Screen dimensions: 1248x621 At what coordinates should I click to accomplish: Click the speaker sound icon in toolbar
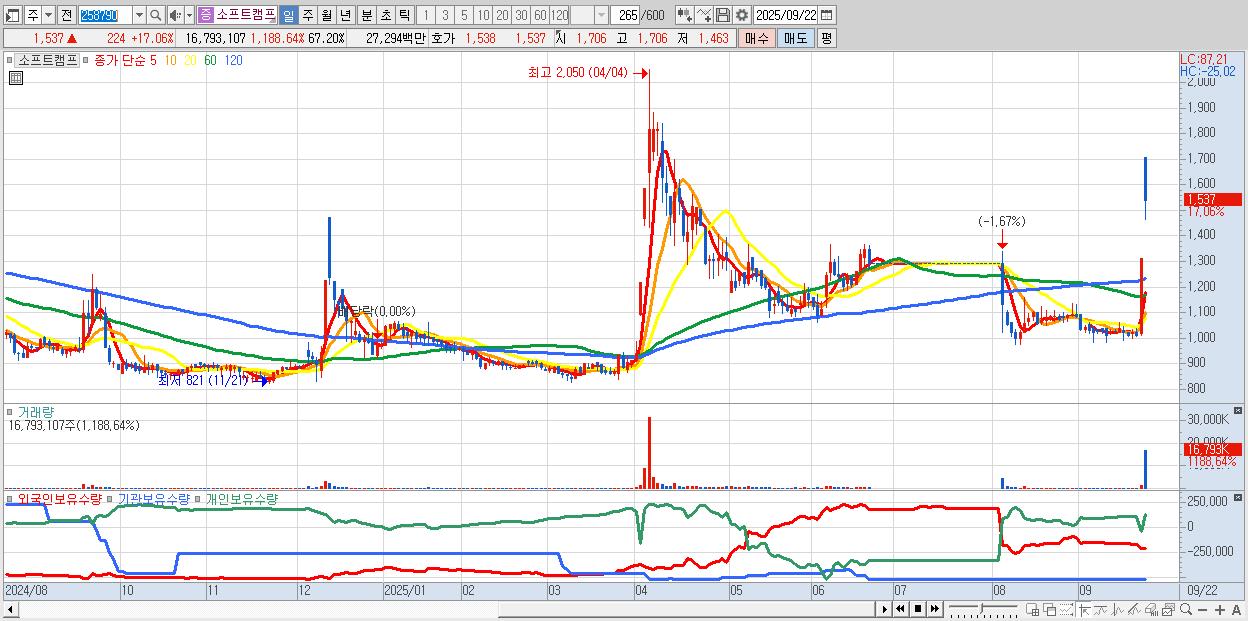(175, 15)
